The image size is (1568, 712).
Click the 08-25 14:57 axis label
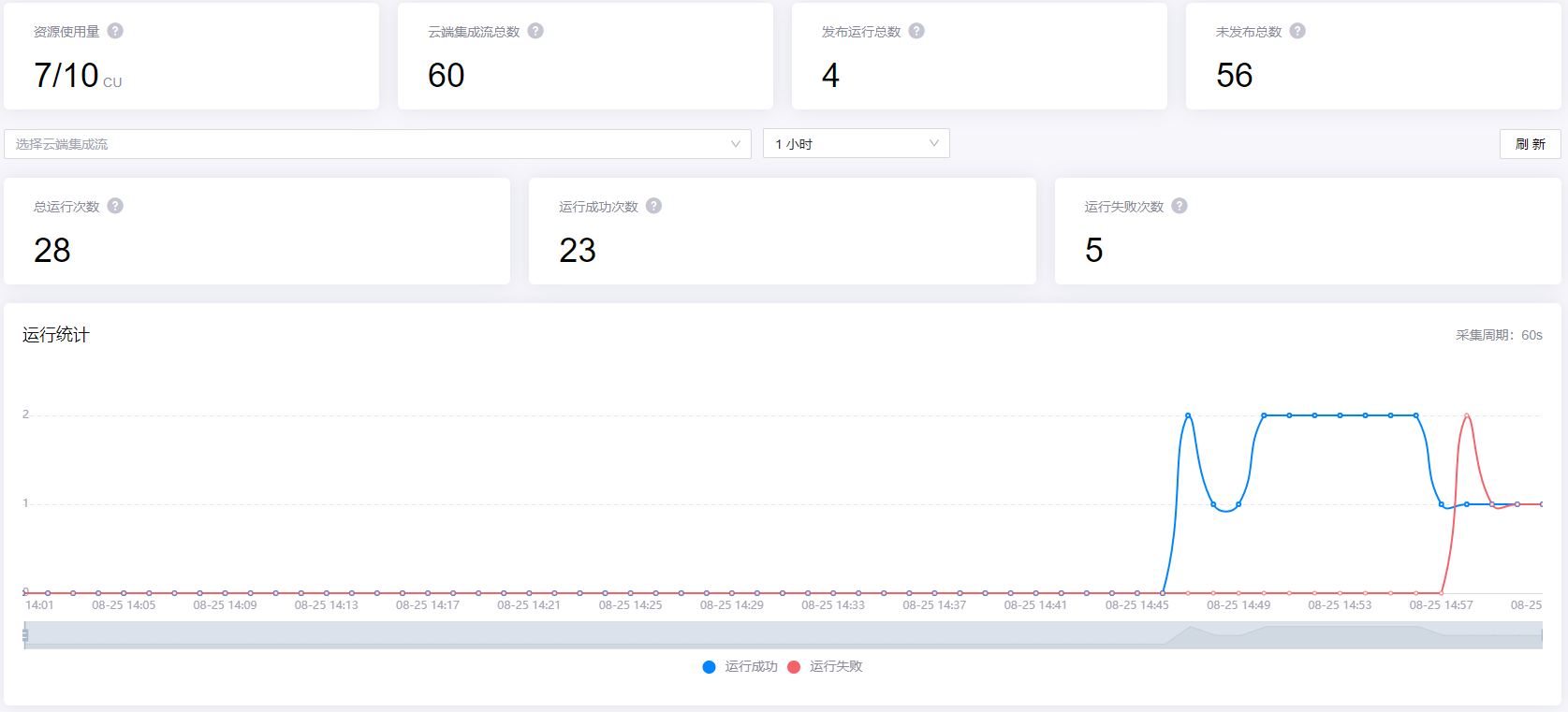point(1442,605)
